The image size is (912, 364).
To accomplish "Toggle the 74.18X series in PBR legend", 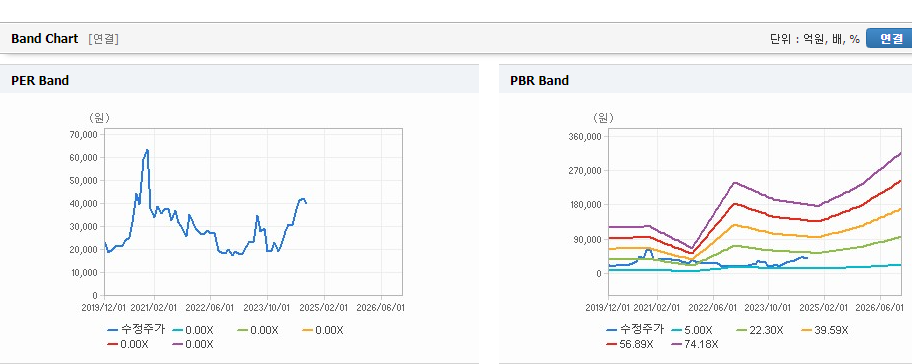I will 695,344.
